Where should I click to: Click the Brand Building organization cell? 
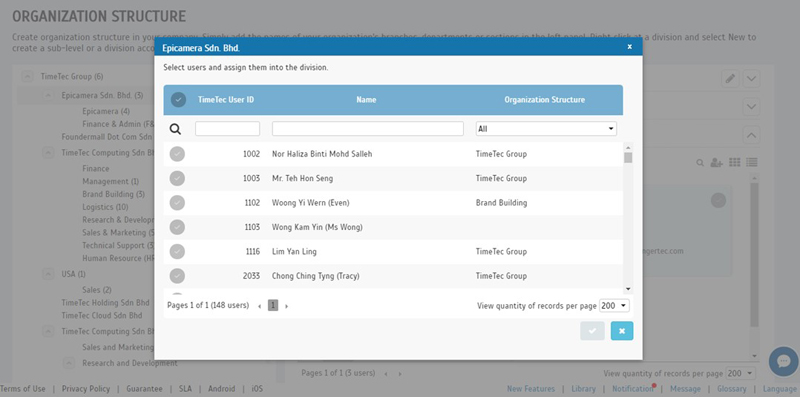[x=502, y=203]
